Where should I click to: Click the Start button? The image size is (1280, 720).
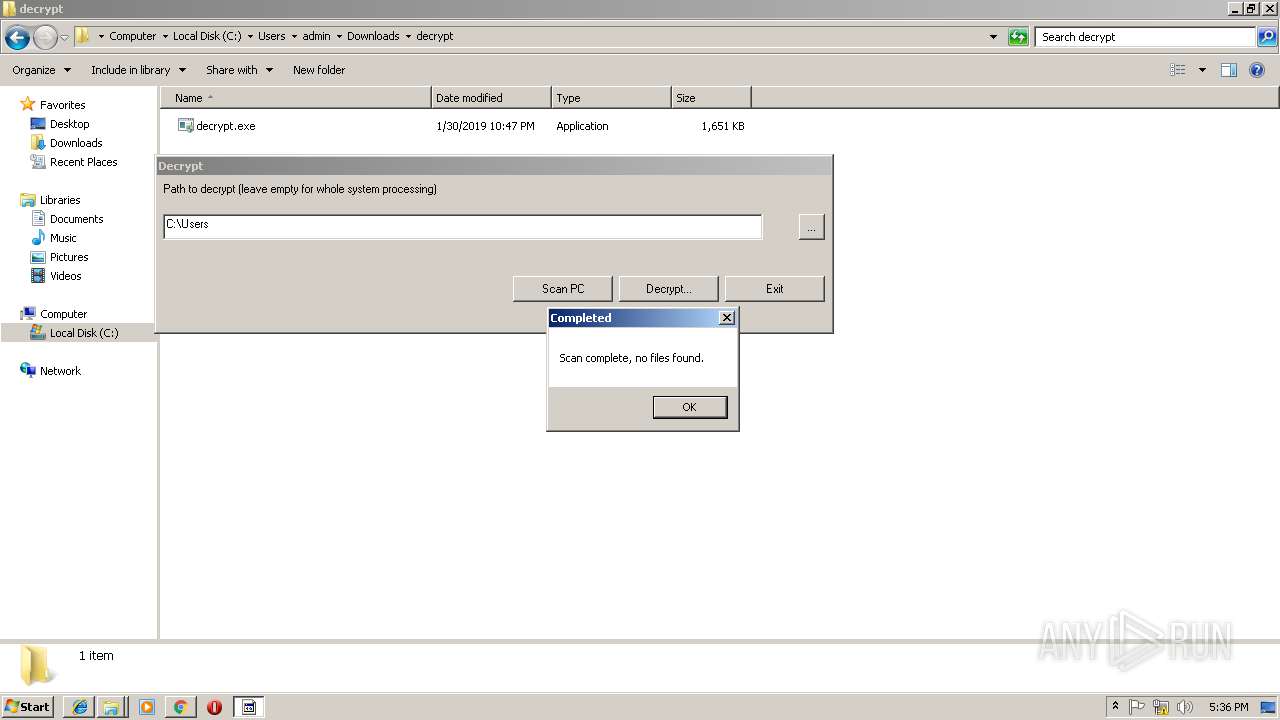(x=28, y=707)
